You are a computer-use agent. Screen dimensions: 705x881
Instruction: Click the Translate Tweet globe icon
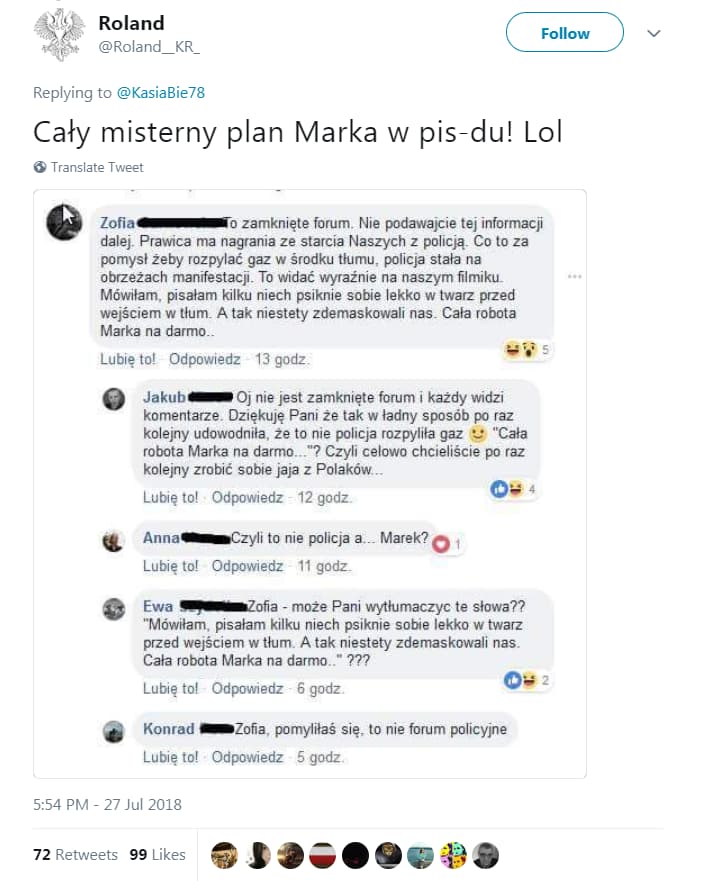pos(40,167)
